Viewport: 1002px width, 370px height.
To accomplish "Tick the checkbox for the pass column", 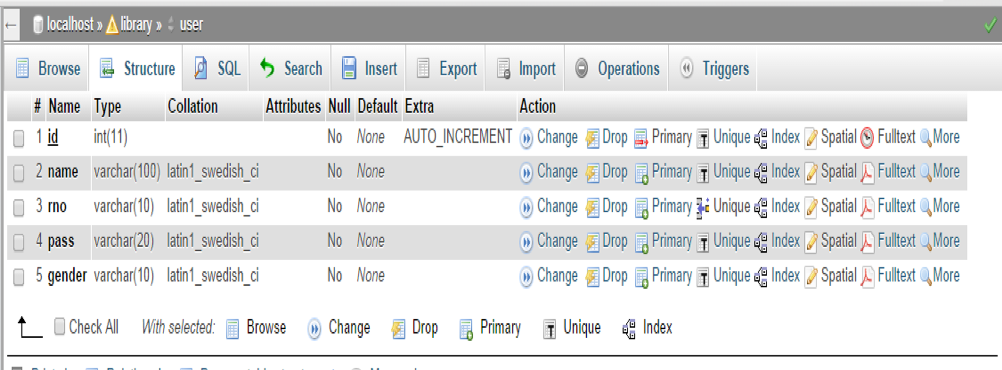I will [x=19, y=242].
